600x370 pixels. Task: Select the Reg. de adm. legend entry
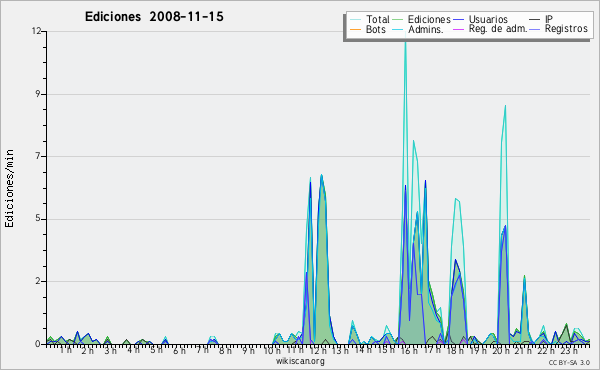490,29
